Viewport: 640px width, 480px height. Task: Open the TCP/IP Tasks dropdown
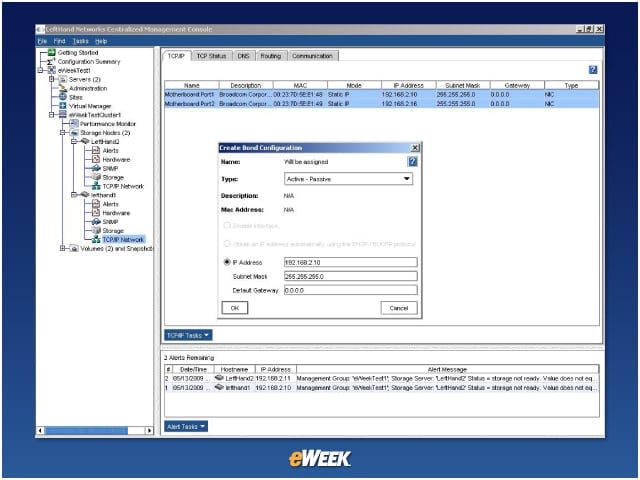188,335
